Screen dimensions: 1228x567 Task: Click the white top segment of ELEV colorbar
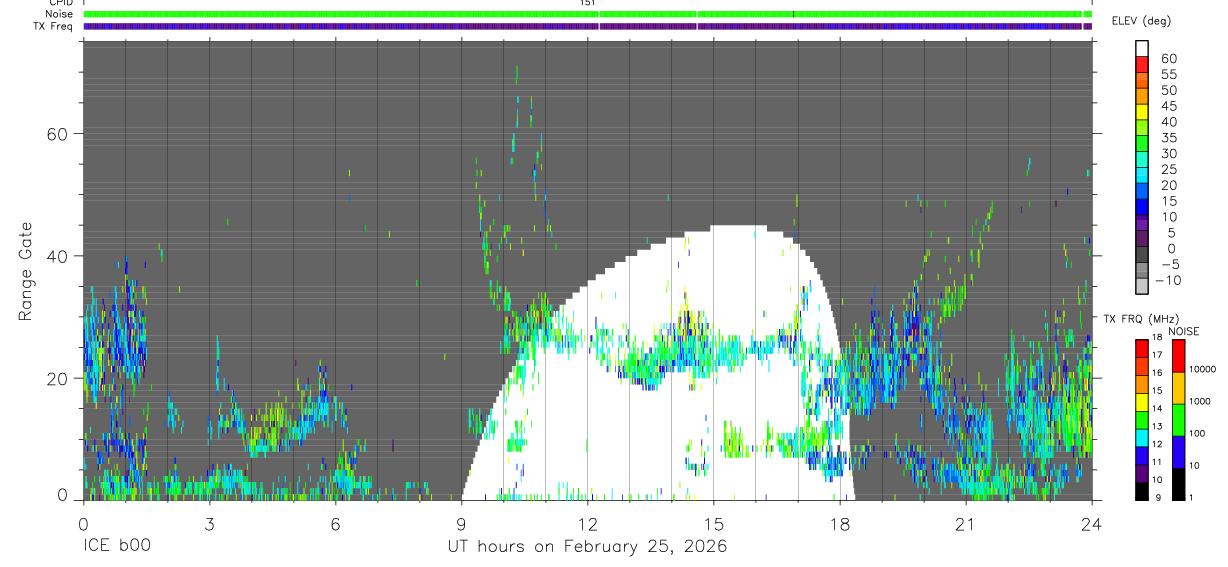tap(1142, 48)
